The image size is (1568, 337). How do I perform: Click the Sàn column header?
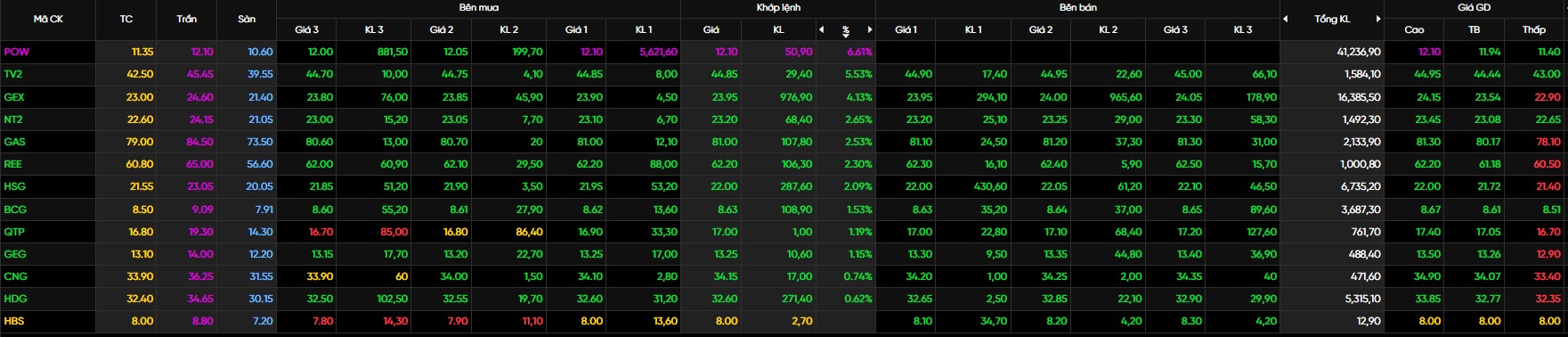click(247, 19)
